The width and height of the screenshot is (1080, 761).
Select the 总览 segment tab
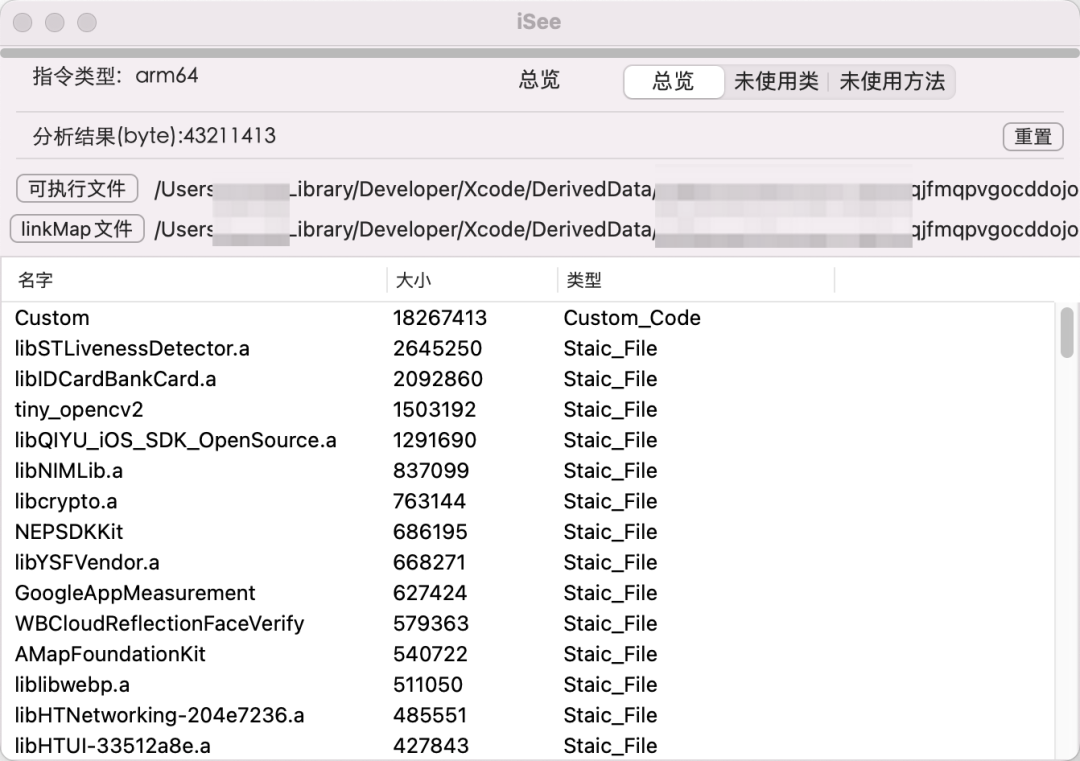(673, 82)
